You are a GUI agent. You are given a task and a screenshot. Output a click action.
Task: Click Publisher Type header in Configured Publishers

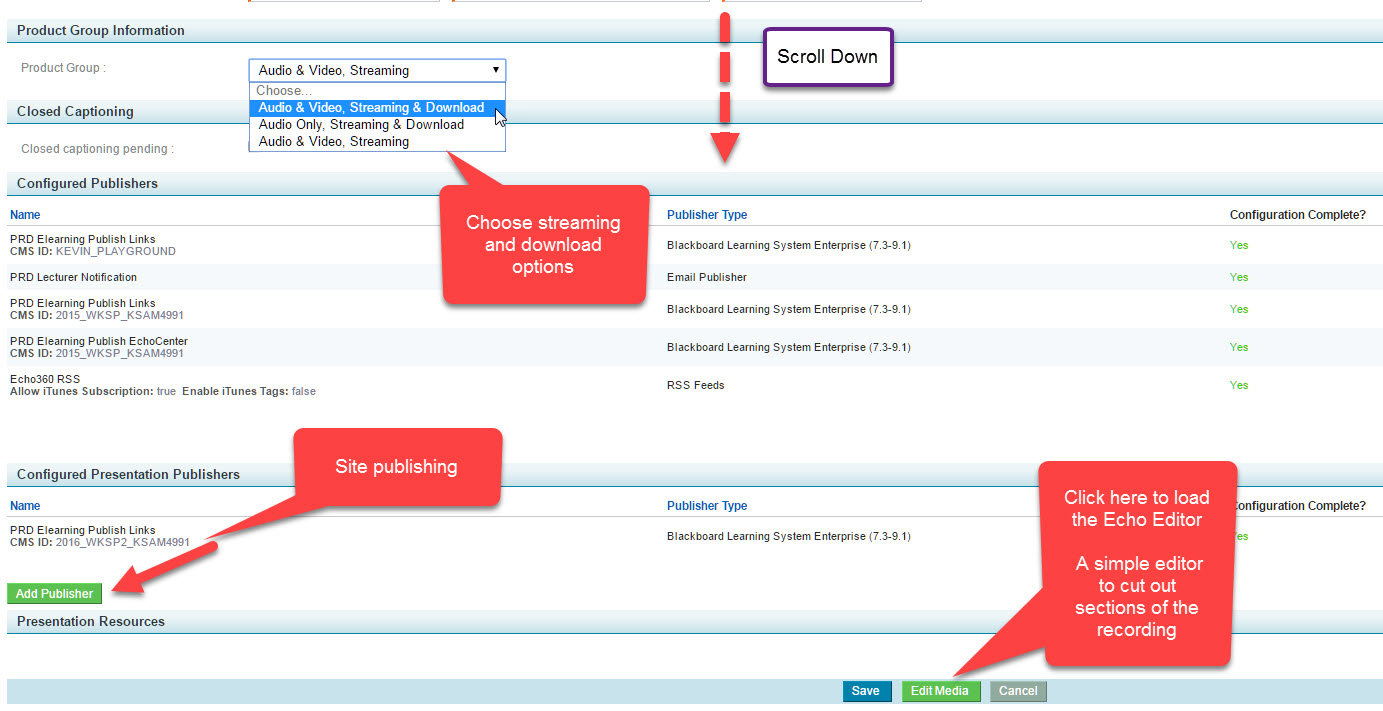pos(706,215)
